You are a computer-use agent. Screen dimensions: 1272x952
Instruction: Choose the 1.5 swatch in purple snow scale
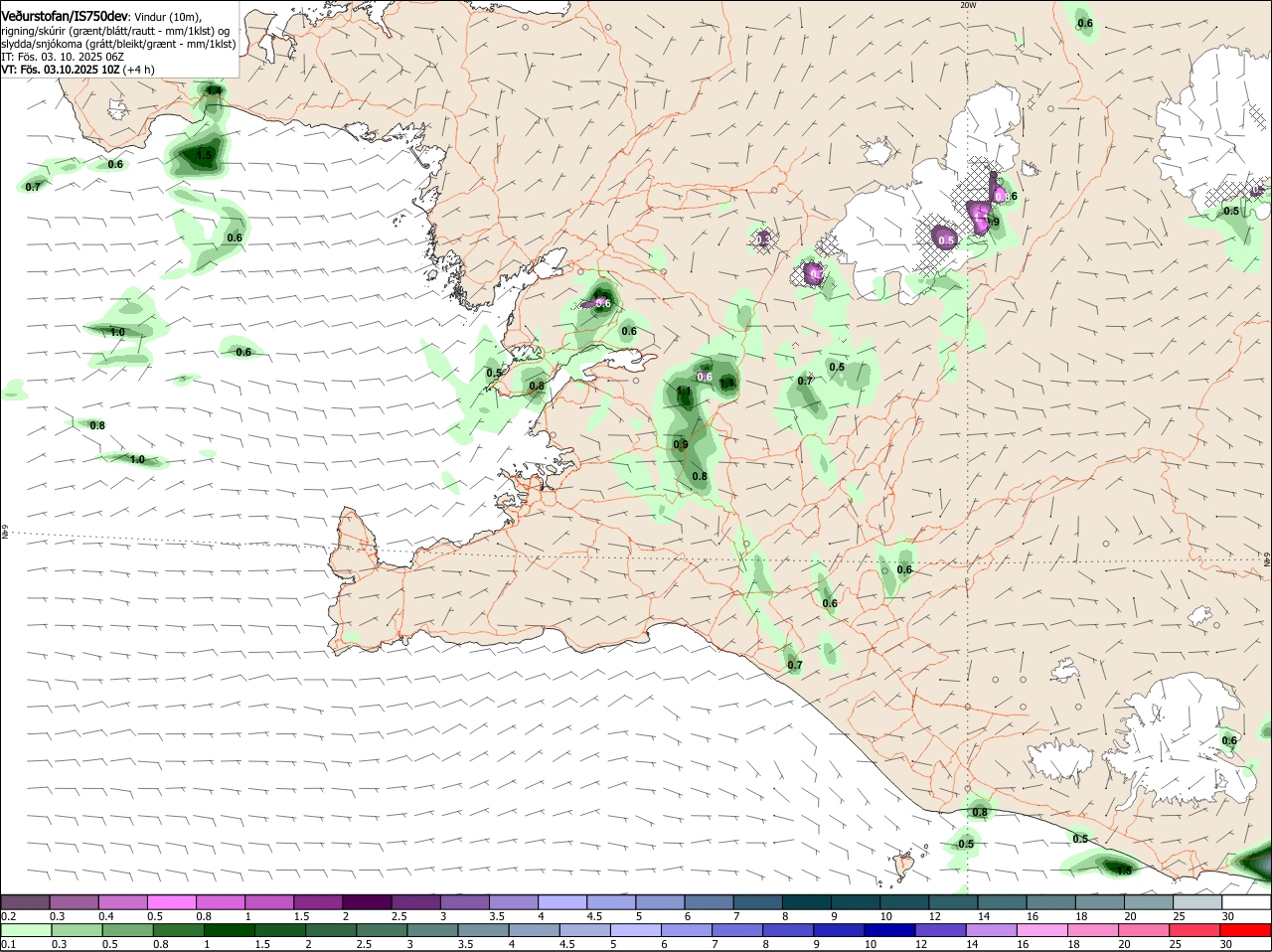pos(318,901)
